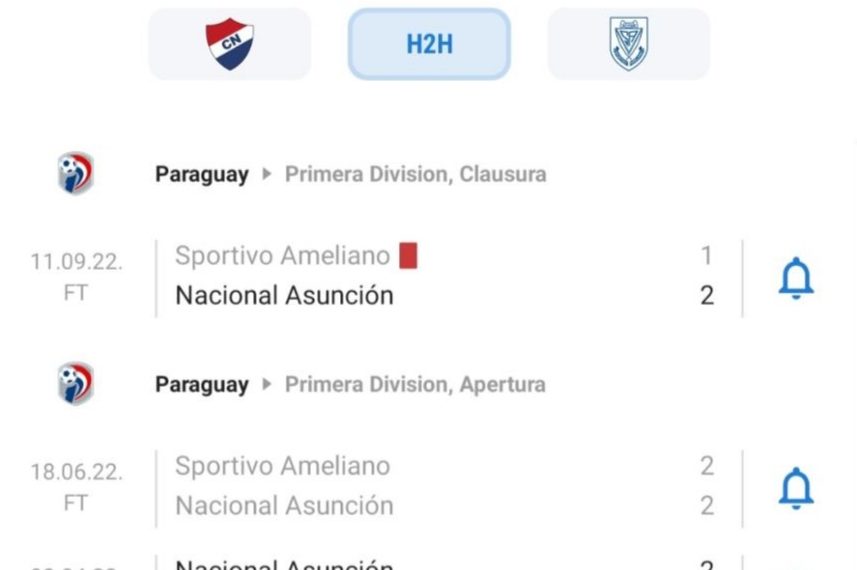Click the league logo beside Primera Division, Apertura
Viewport: 857px width, 570px height.
click(x=75, y=384)
